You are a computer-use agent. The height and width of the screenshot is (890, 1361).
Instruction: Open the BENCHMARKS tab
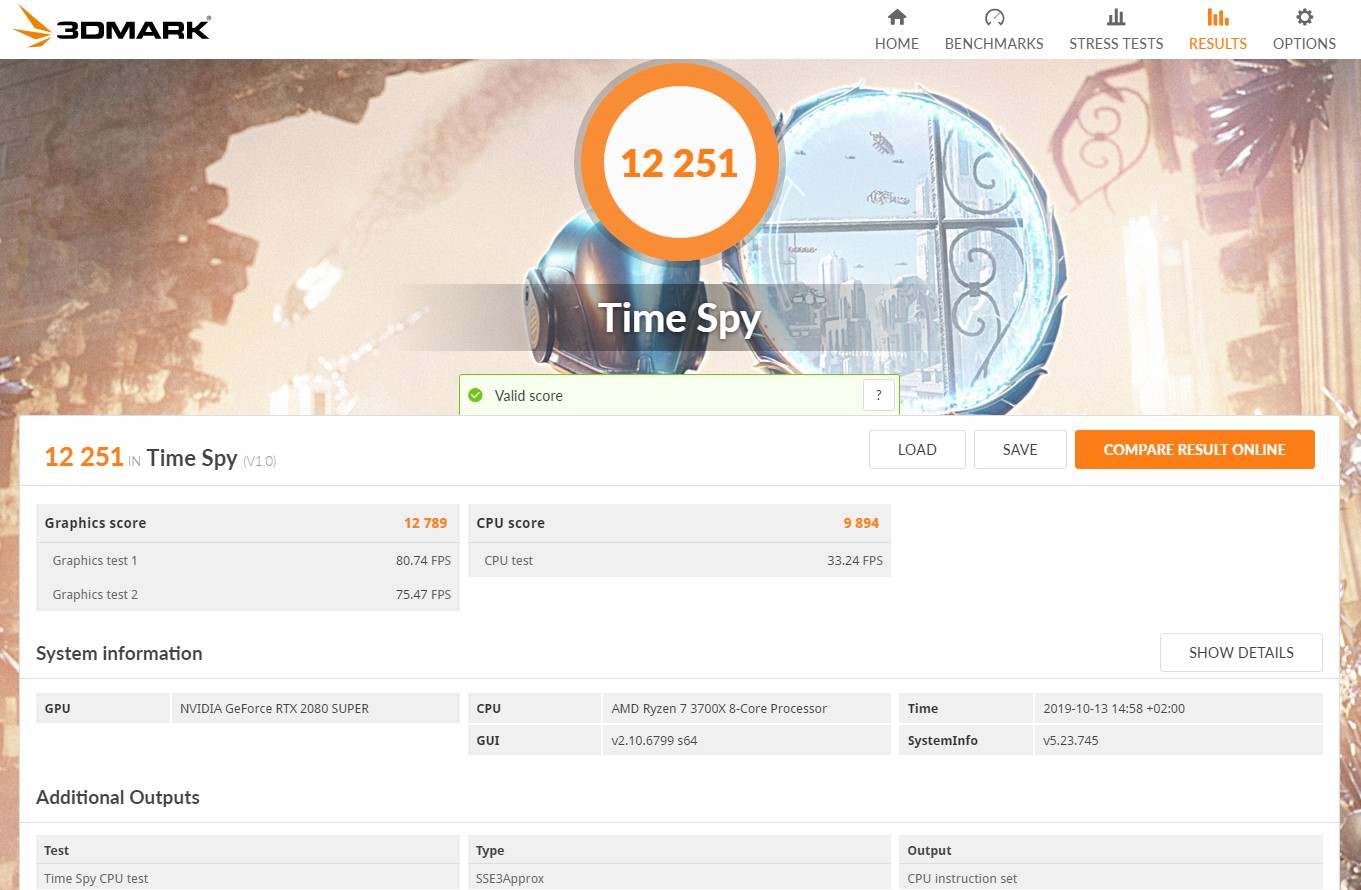pyautogui.click(x=994, y=29)
